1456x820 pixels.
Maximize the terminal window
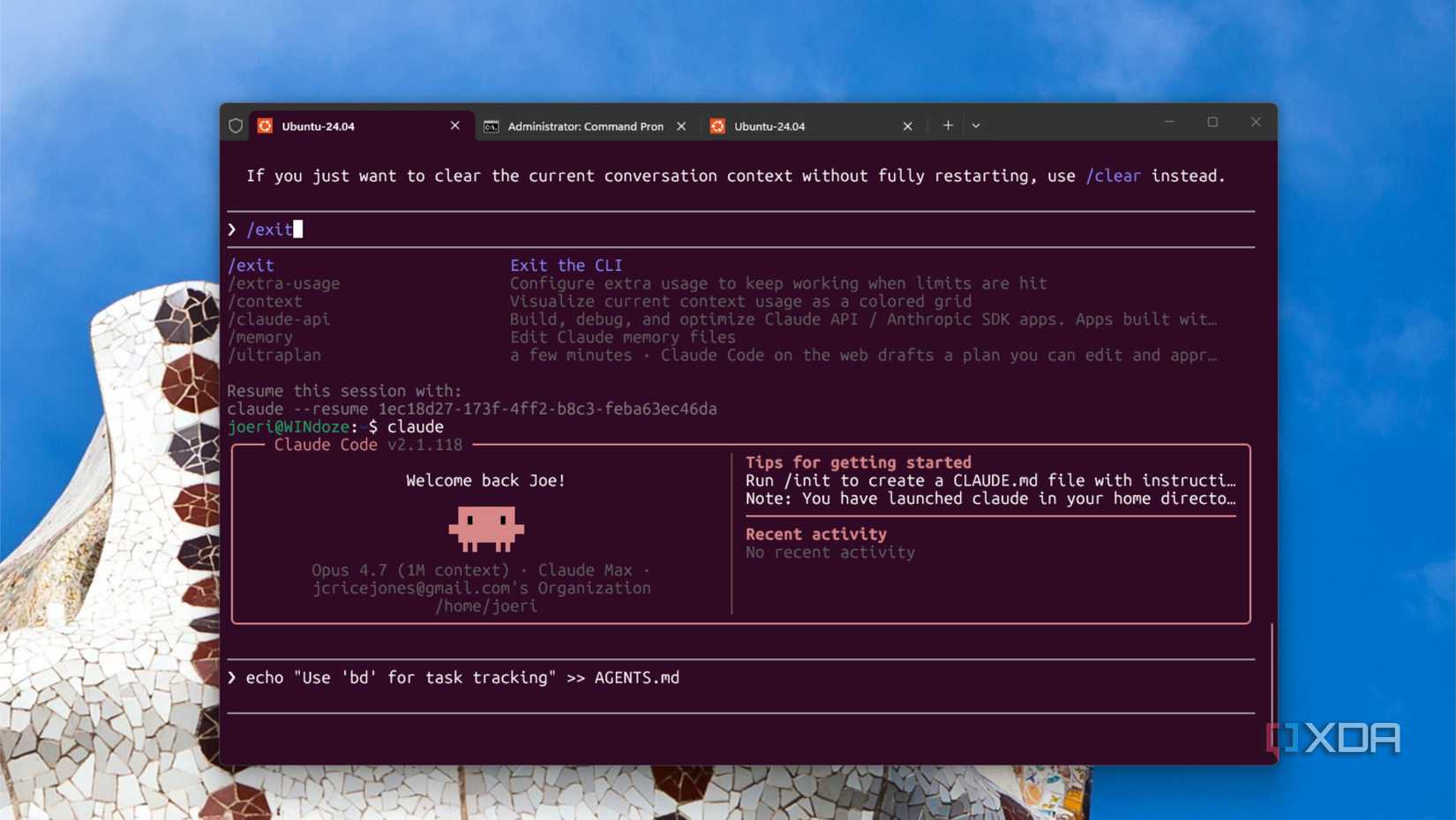pos(1212,122)
